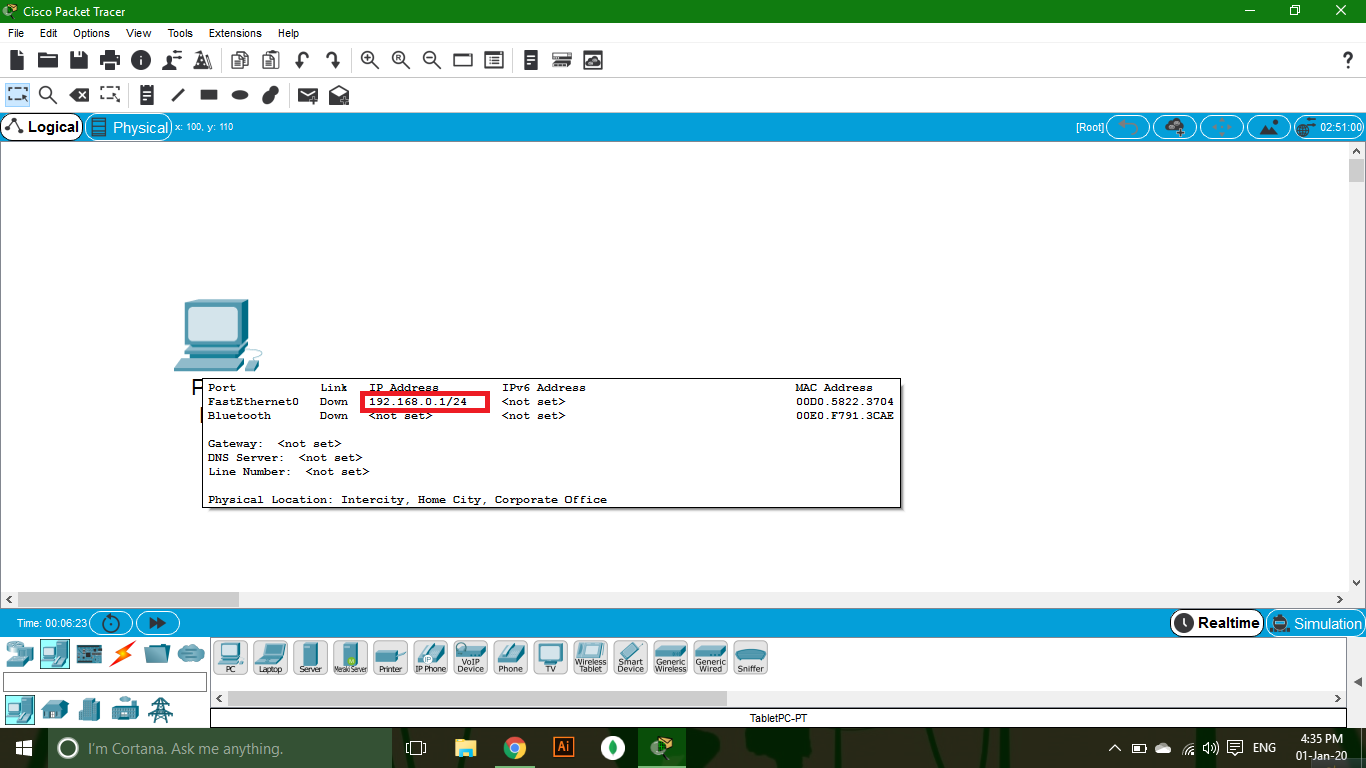1366x768 pixels.
Task: Reset zoom with the R magnifier
Action: (x=401, y=60)
